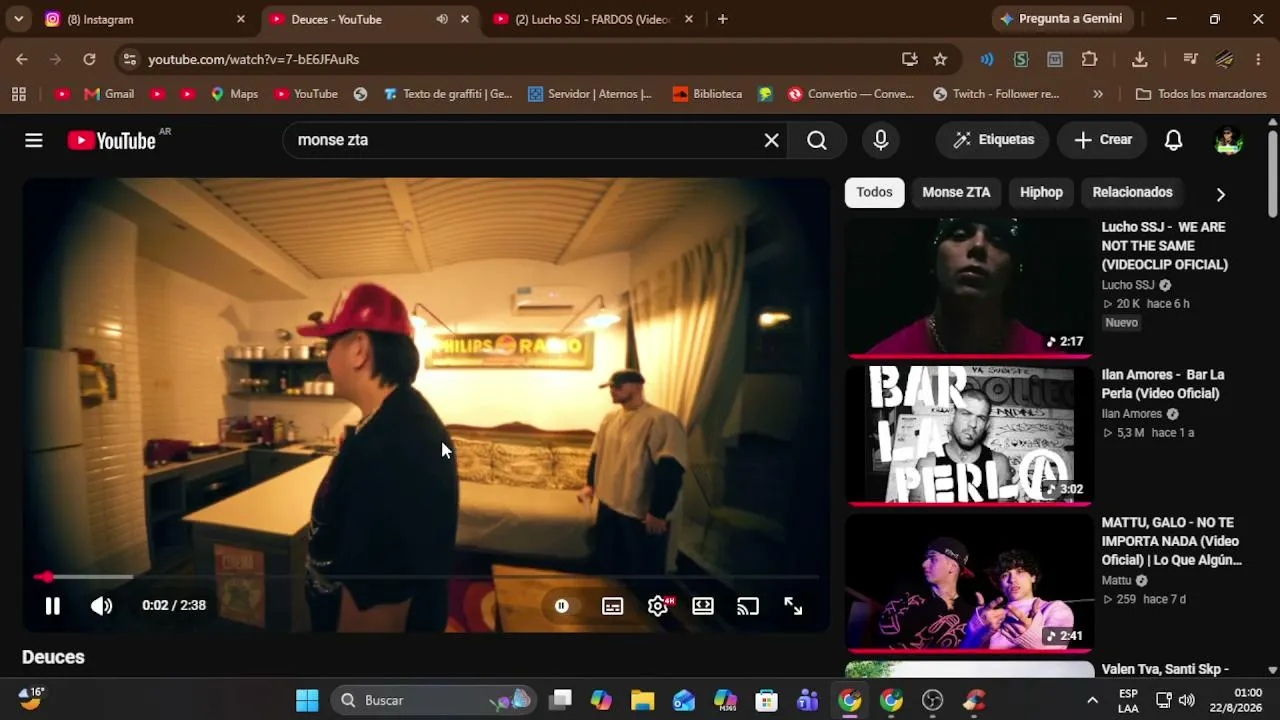Viewport: 1280px width, 720px height.
Task: Reload the YouTube page
Action: point(89,59)
